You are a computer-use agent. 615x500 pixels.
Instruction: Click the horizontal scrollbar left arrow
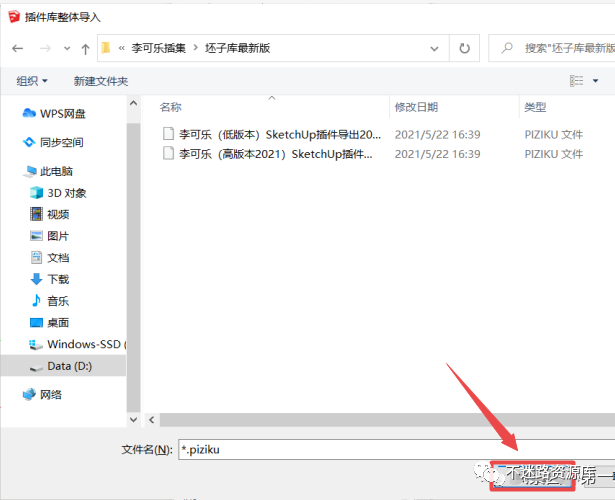click(152, 420)
